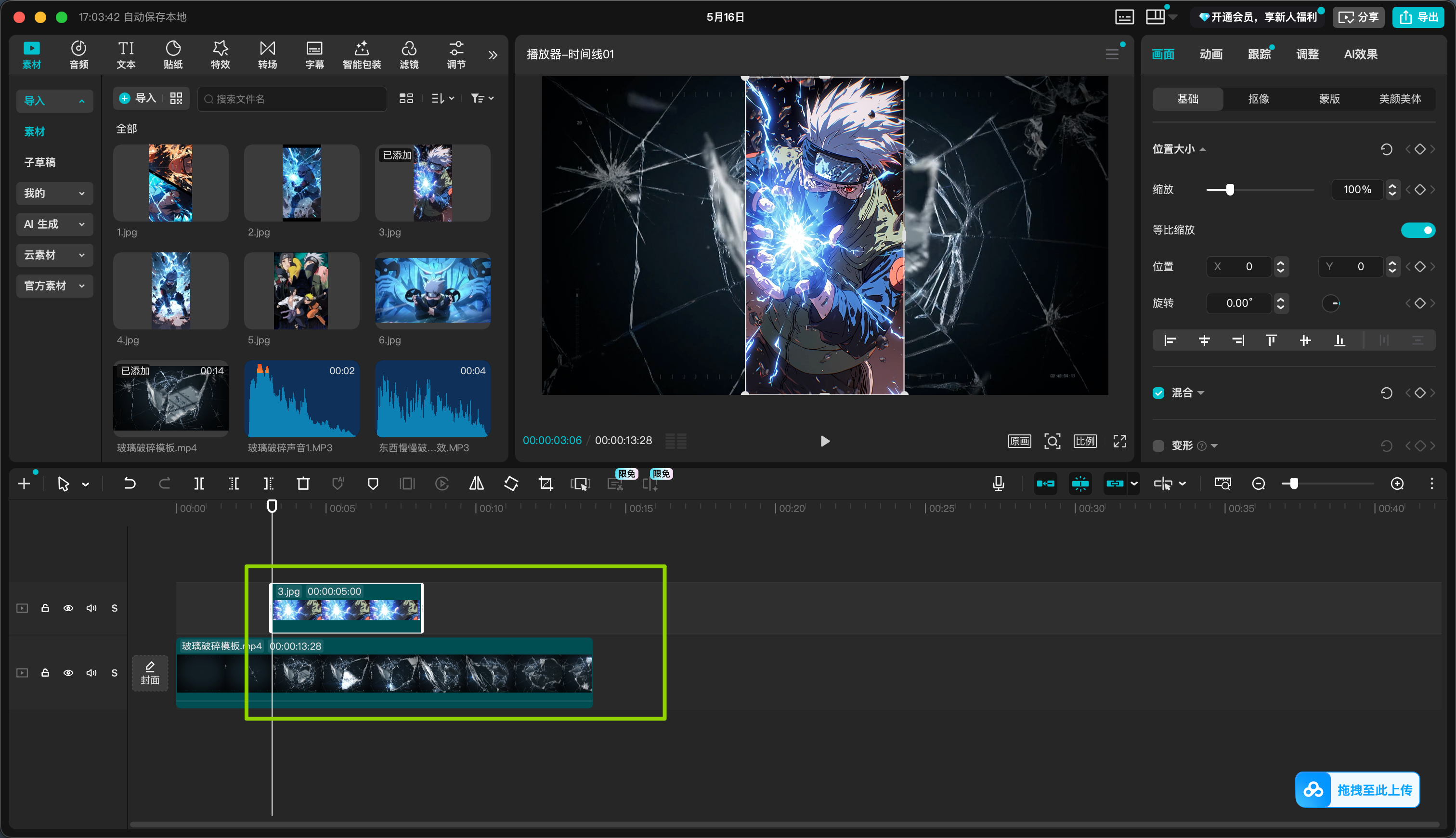
Task: Open the selection tool mode dropdown
Action: (x=86, y=484)
